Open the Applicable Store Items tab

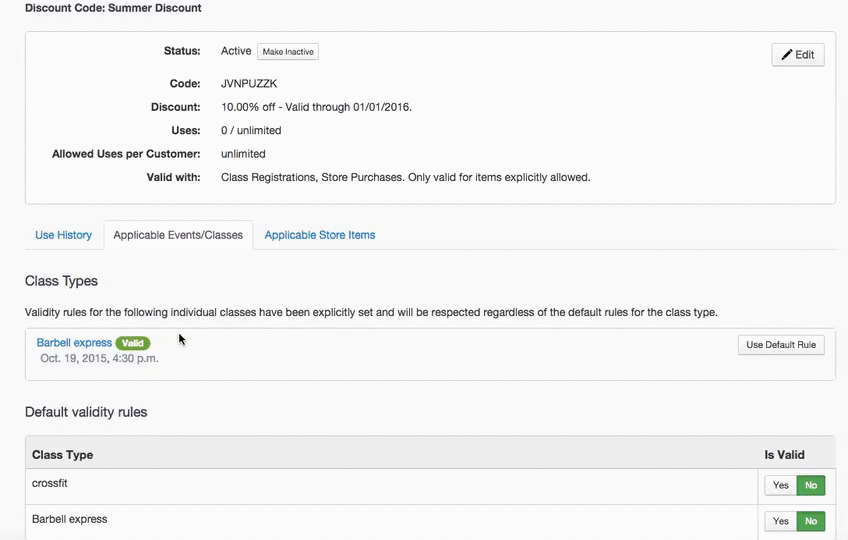click(x=320, y=235)
